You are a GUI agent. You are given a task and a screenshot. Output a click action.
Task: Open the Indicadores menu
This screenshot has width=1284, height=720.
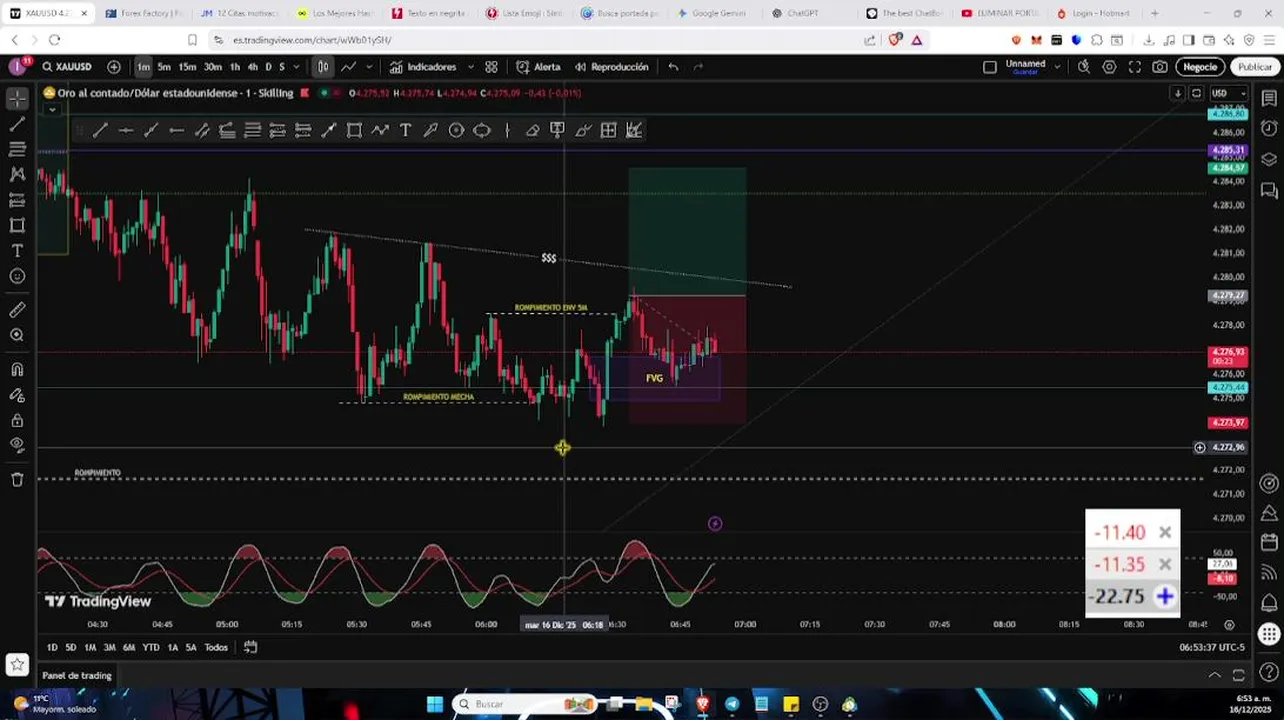pos(423,67)
